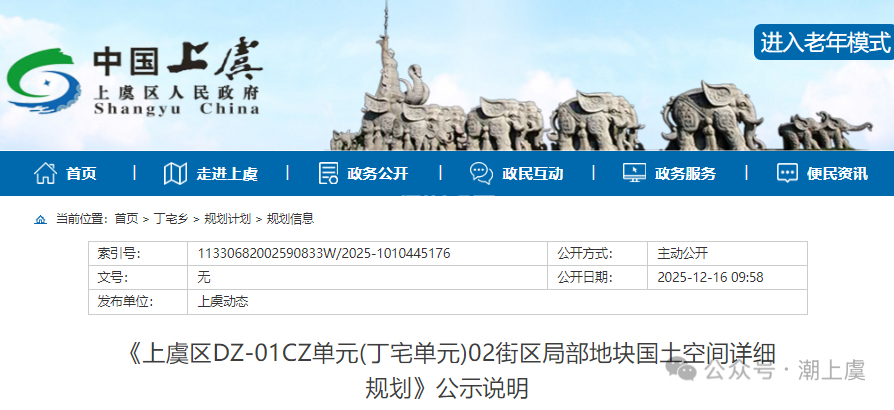894x410 pixels.
Task: Click the index number 11330682002590833W/2025-1010445176
Action: click(324, 254)
